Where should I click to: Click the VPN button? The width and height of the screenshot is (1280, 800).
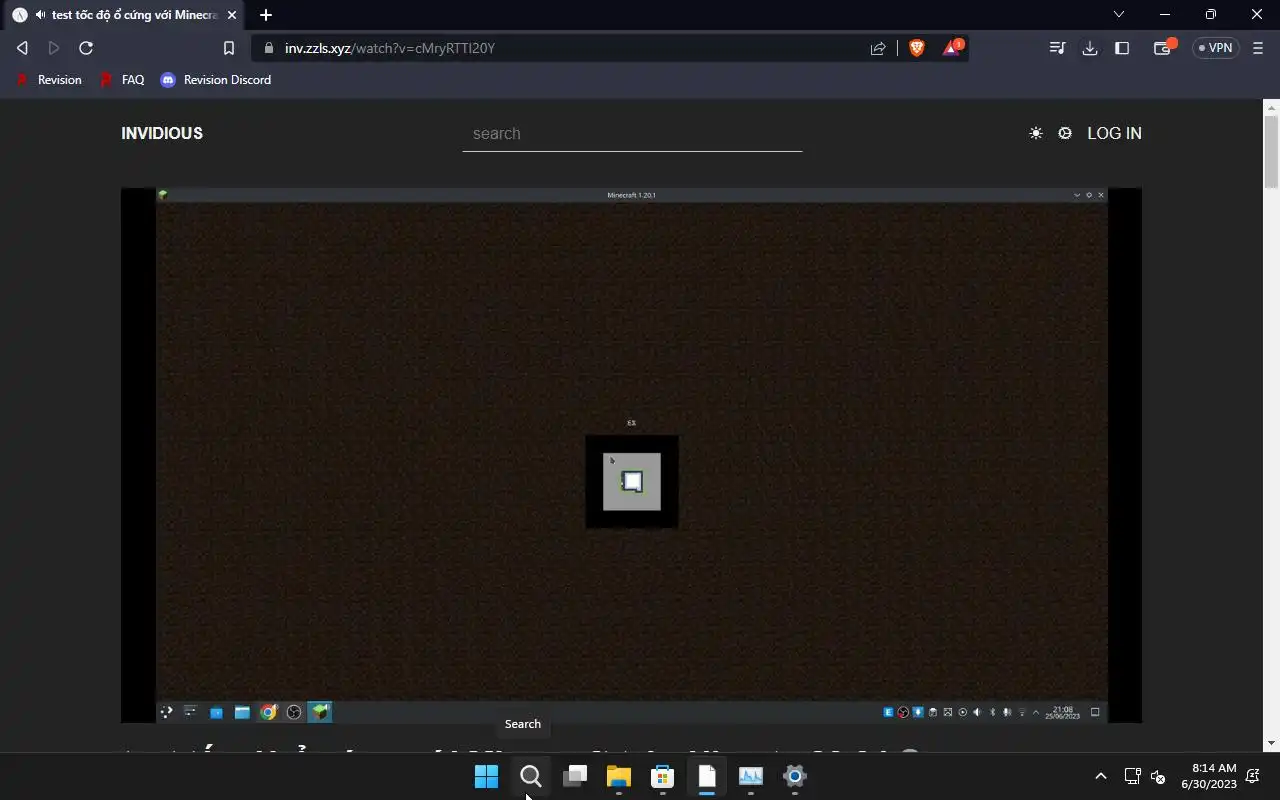pos(1216,48)
